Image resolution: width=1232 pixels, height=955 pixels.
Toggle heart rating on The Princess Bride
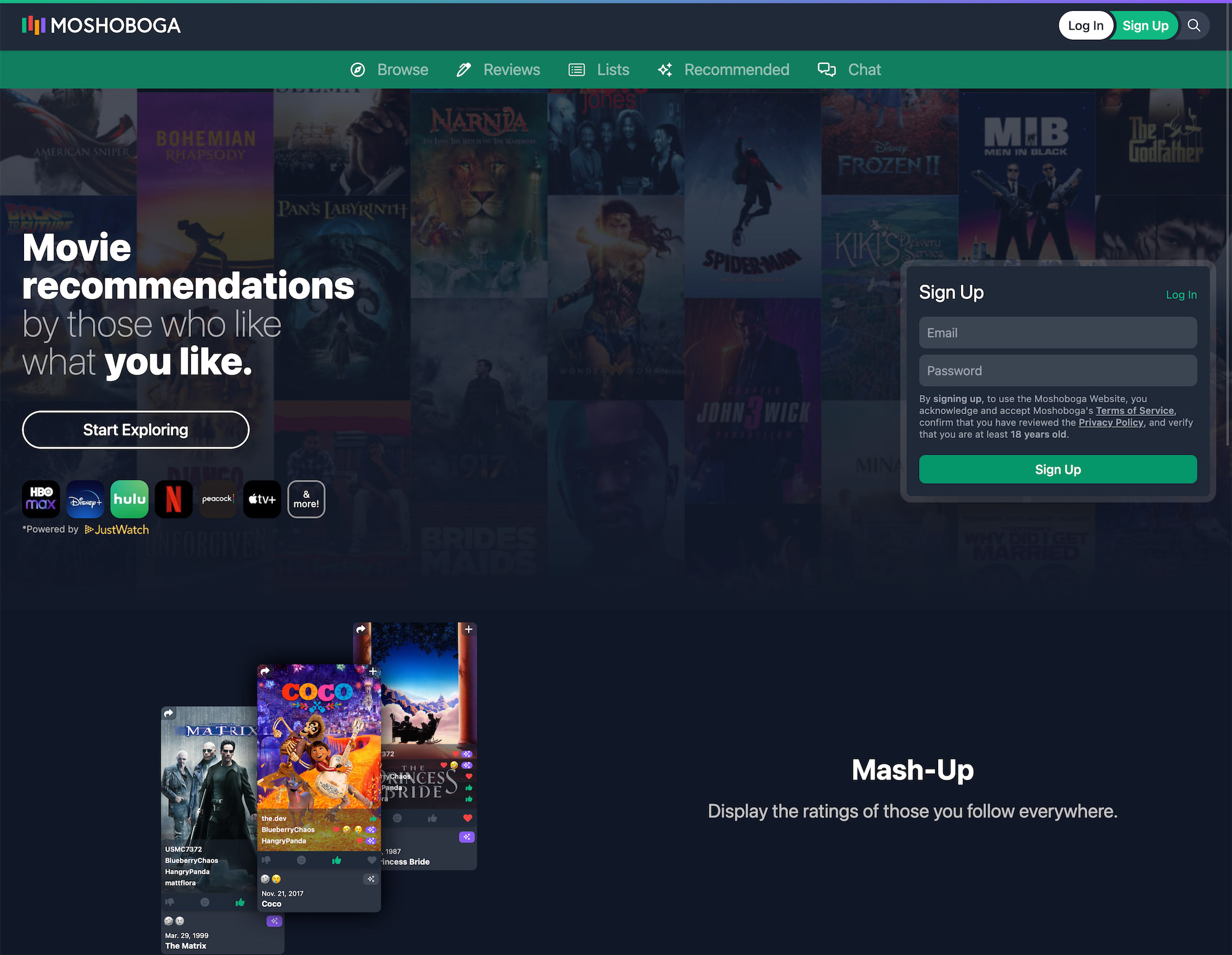(x=468, y=818)
